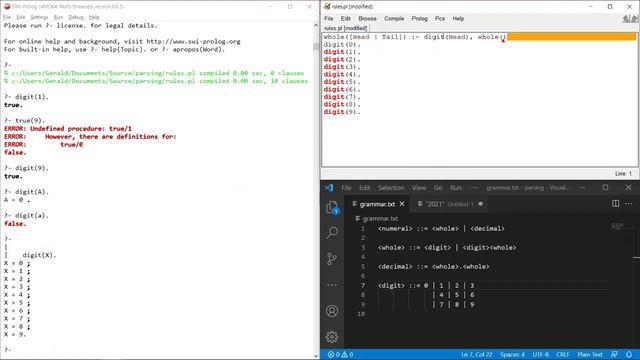Click the feedback icon in status bar
Viewport: 640px width, 360px height.
click(x=614, y=355)
